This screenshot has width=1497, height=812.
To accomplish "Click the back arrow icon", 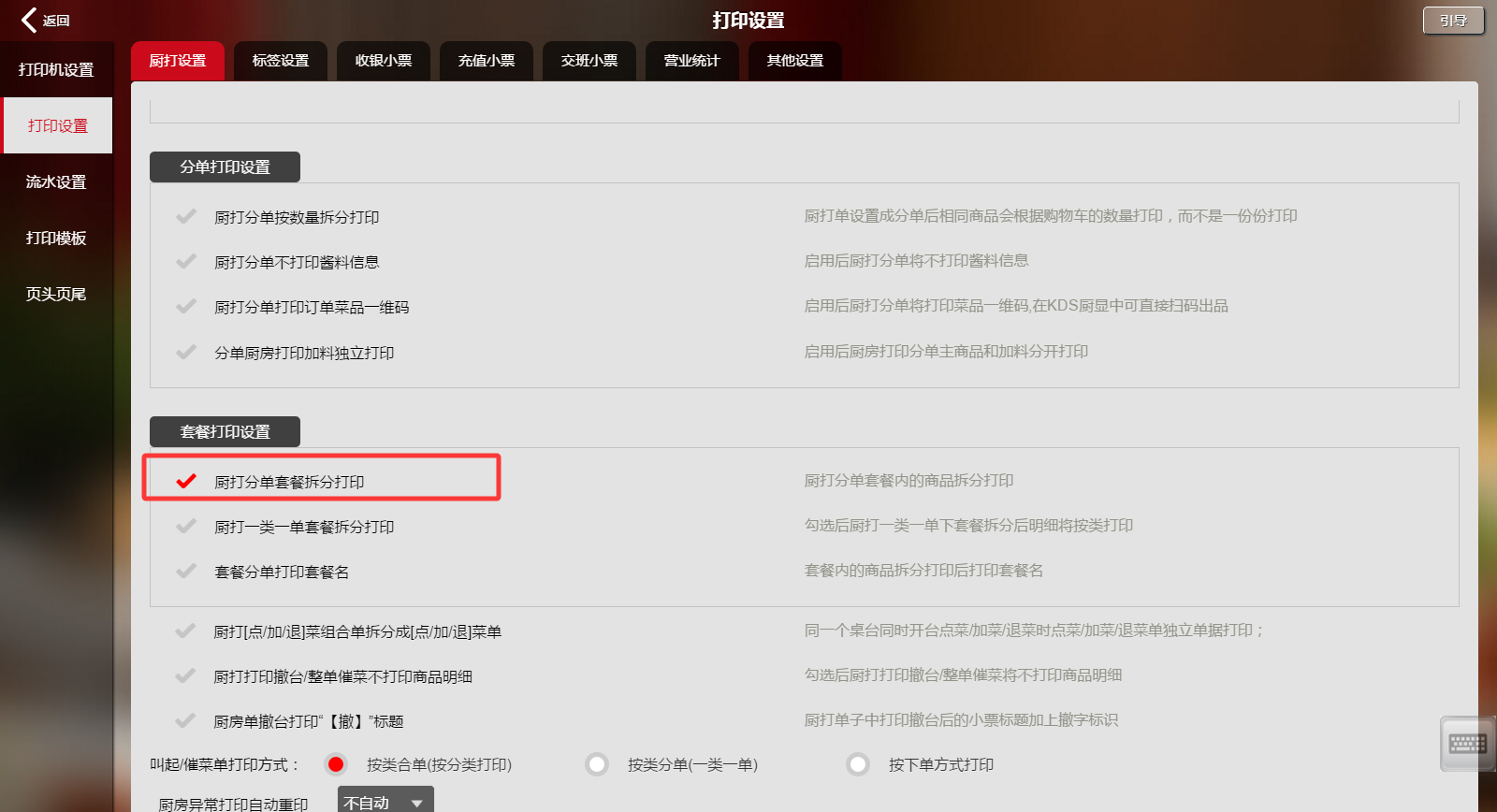I will pyautogui.click(x=30, y=21).
